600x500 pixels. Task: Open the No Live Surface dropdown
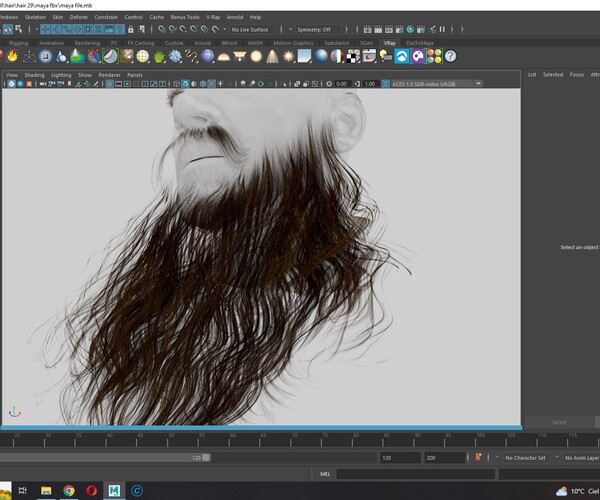pos(252,29)
